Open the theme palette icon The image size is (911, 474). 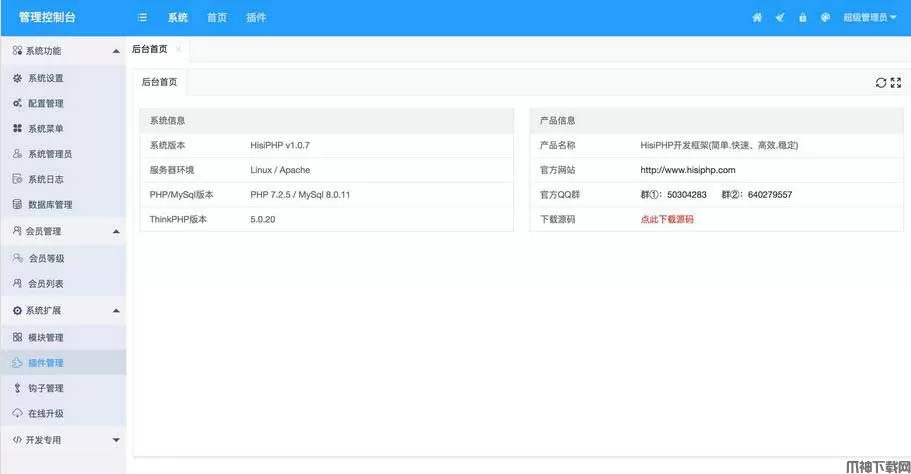[825, 17]
